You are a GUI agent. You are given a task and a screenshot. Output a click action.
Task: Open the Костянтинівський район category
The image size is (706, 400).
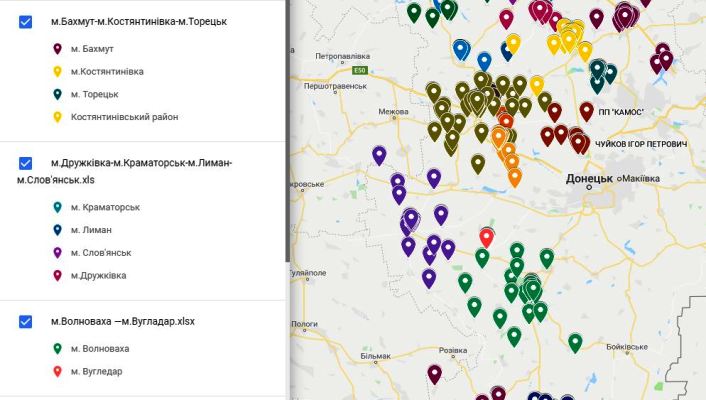[x=125, y=117]
